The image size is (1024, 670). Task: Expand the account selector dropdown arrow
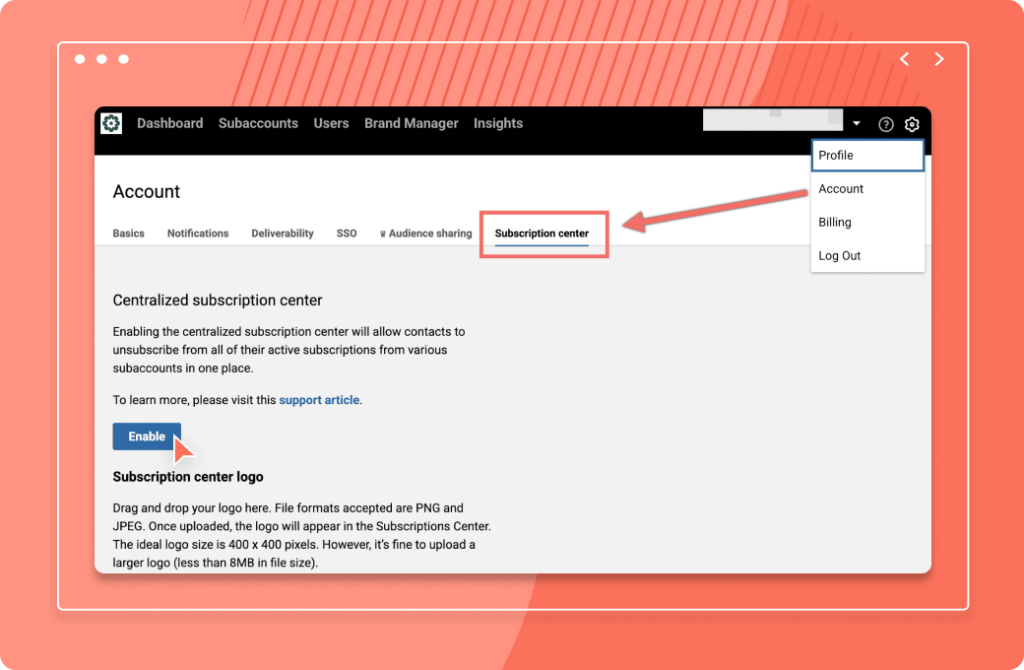(x=856, y=123)
